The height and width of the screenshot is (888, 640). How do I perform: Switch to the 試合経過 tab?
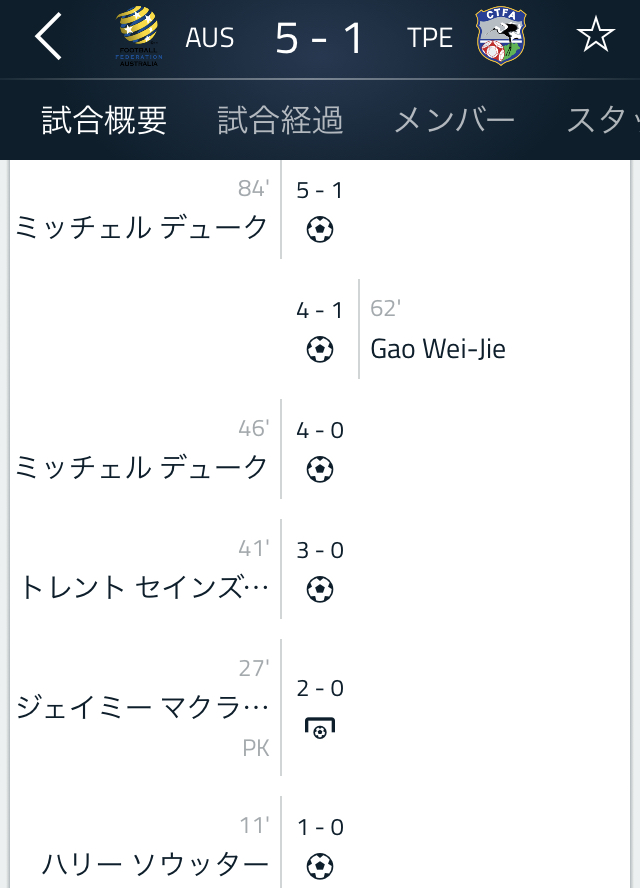tap(280, 120)
